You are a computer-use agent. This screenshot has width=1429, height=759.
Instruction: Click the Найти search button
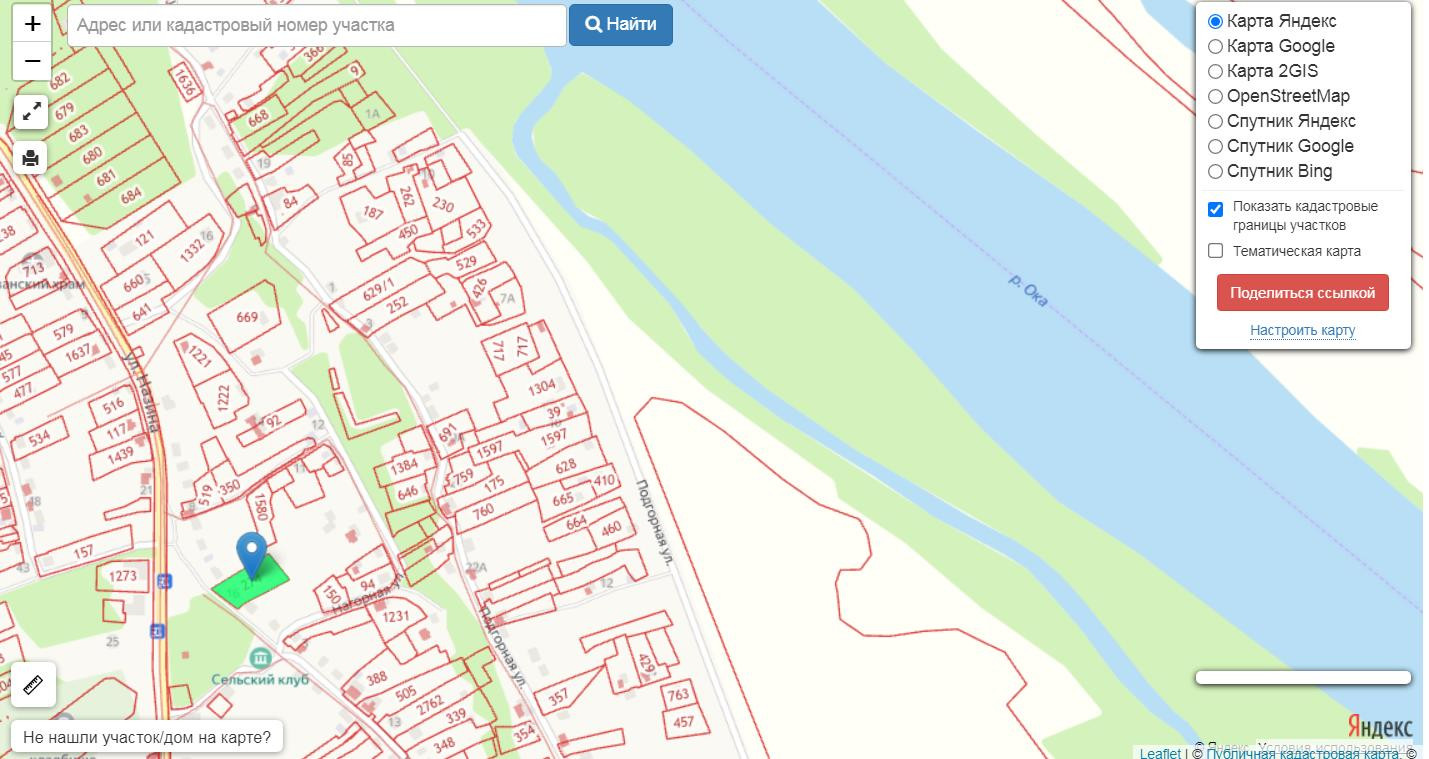621,25
